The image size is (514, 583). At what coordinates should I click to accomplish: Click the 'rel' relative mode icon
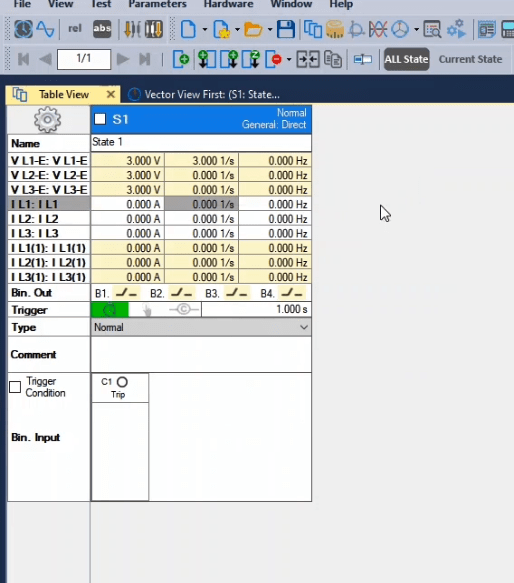tap(75, 29)
